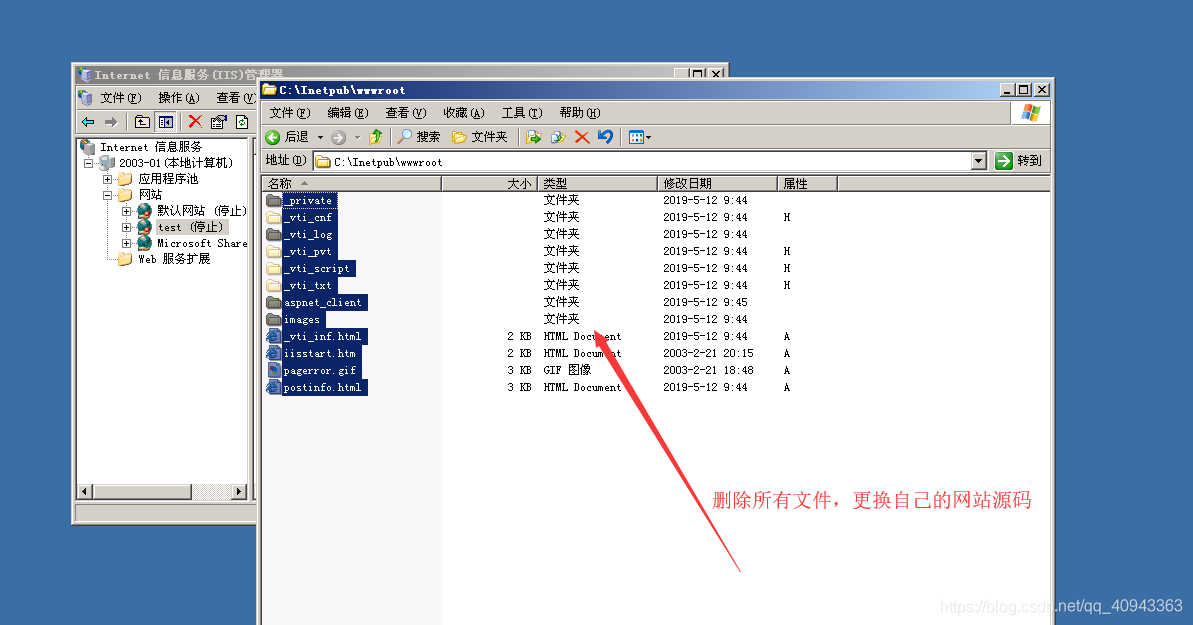Select the _vti_txt folder

[x=308, y=285]
